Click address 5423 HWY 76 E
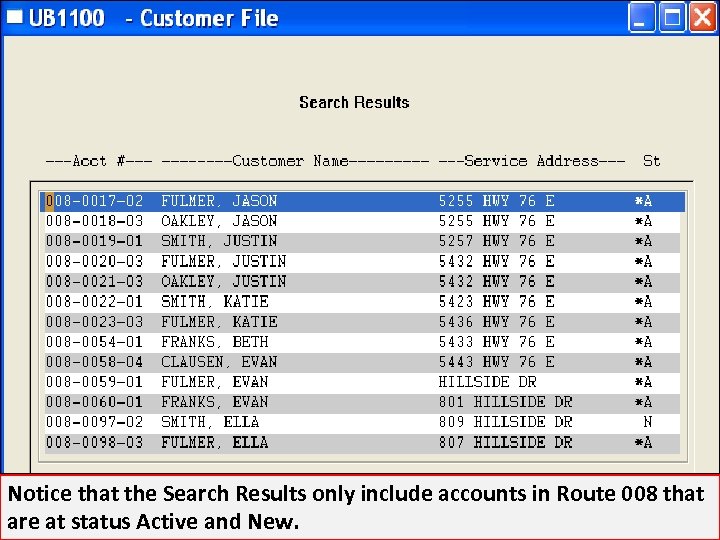 click(496, 302)
